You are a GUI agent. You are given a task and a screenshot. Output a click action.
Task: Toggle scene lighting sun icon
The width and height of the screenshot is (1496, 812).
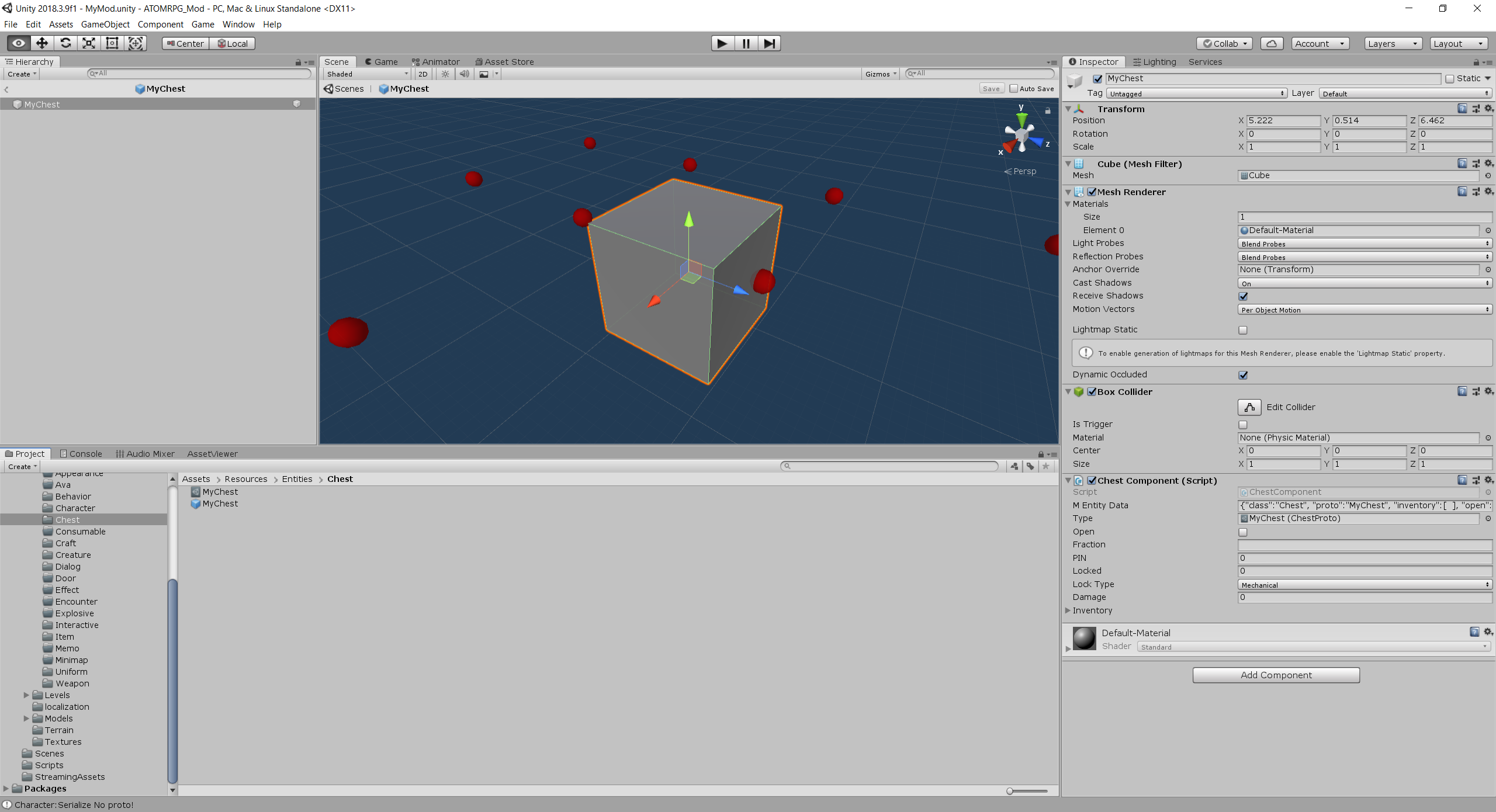(445, 74)
